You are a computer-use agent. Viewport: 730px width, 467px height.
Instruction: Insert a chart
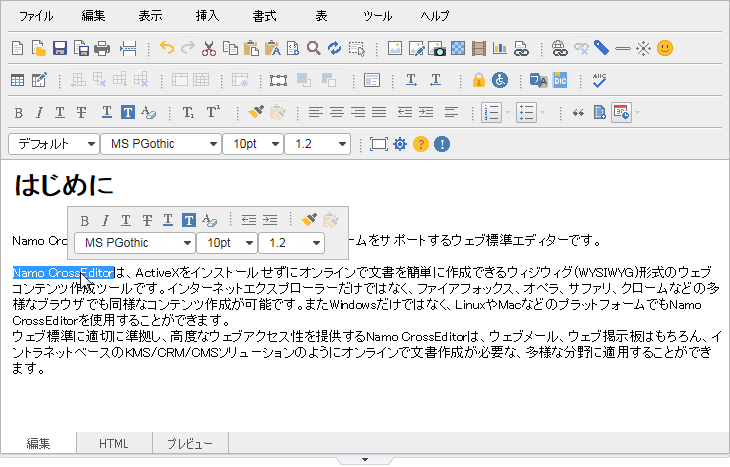pos(500,48)
